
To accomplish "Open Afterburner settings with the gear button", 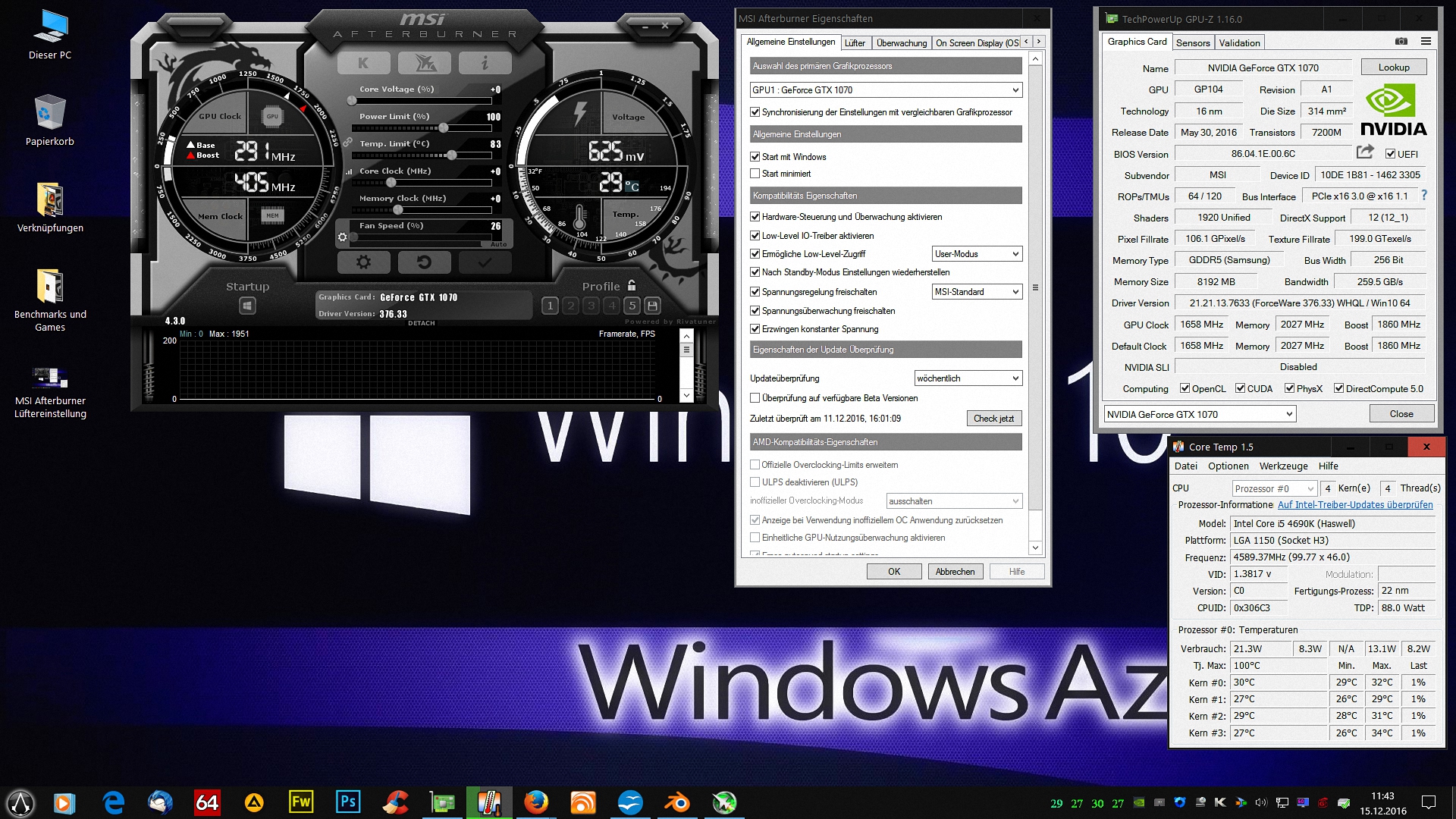I will click(x=363, y=262).
